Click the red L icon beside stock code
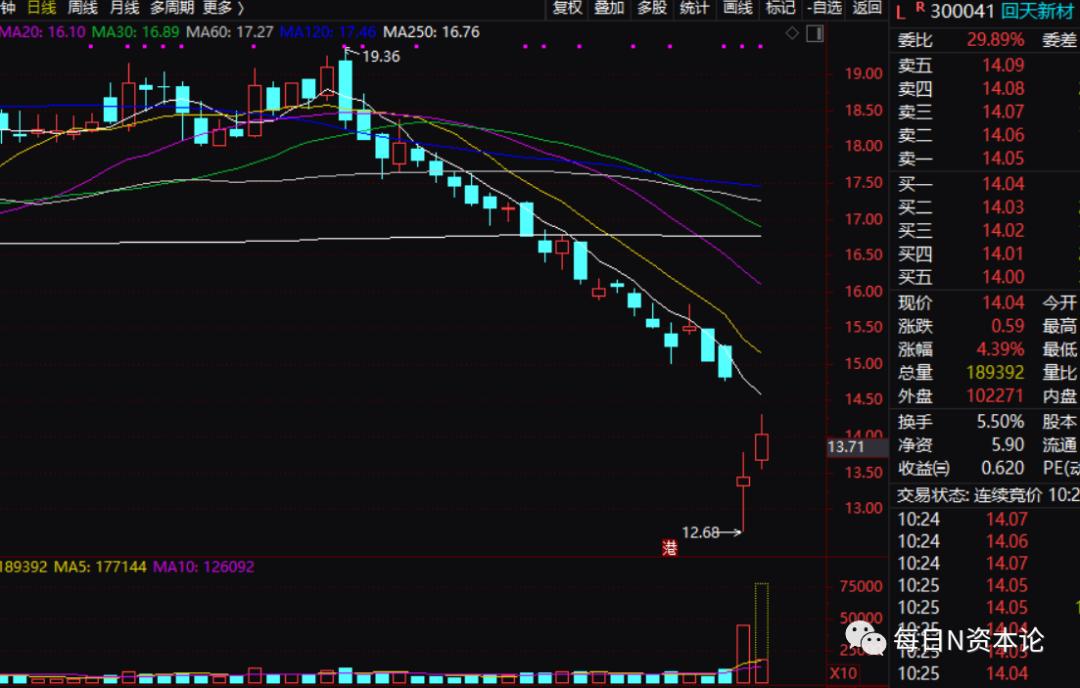 [x=901, y=12]
